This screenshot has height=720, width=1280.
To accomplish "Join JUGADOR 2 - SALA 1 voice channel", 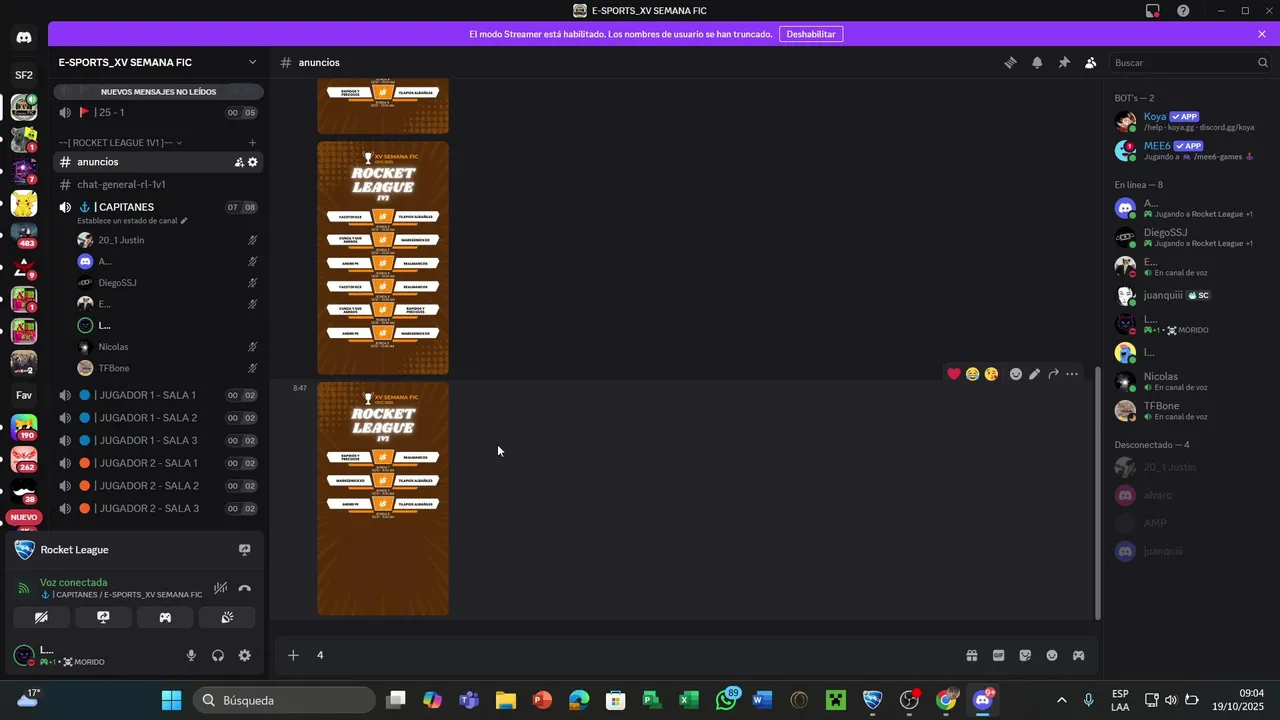I will (x=157, y=463).
